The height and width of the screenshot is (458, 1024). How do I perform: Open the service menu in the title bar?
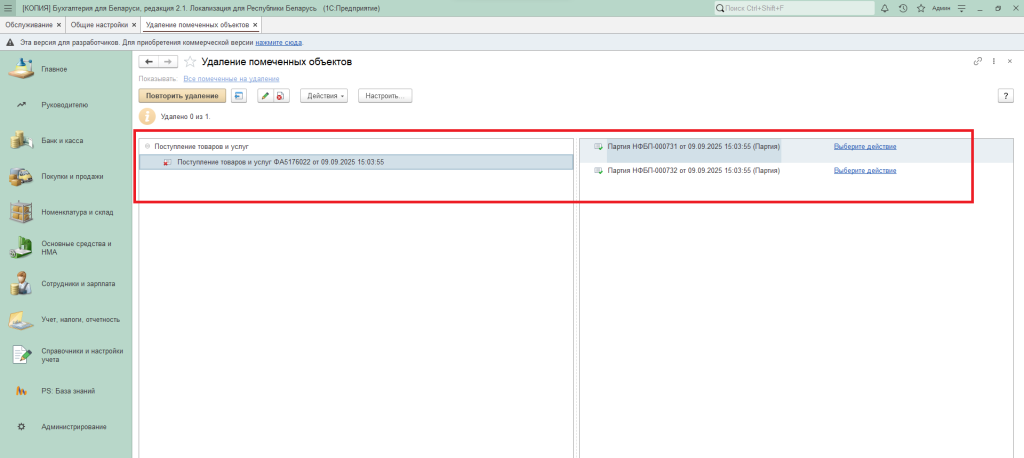[x=962, y=8]
